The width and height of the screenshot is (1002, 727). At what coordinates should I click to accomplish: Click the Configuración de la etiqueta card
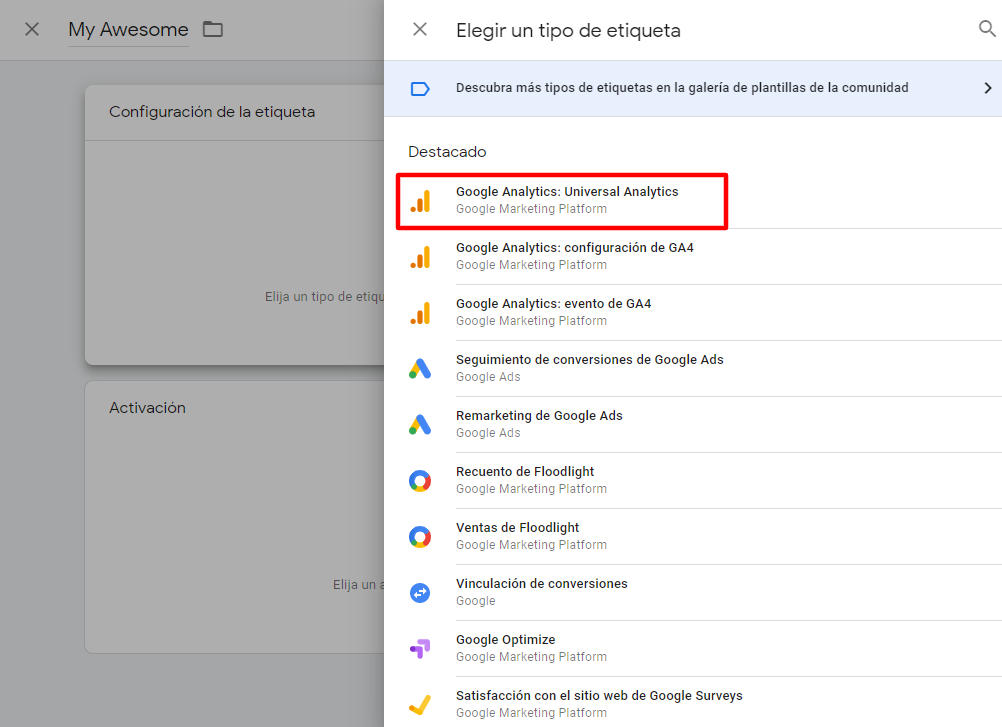click(235, 225)
